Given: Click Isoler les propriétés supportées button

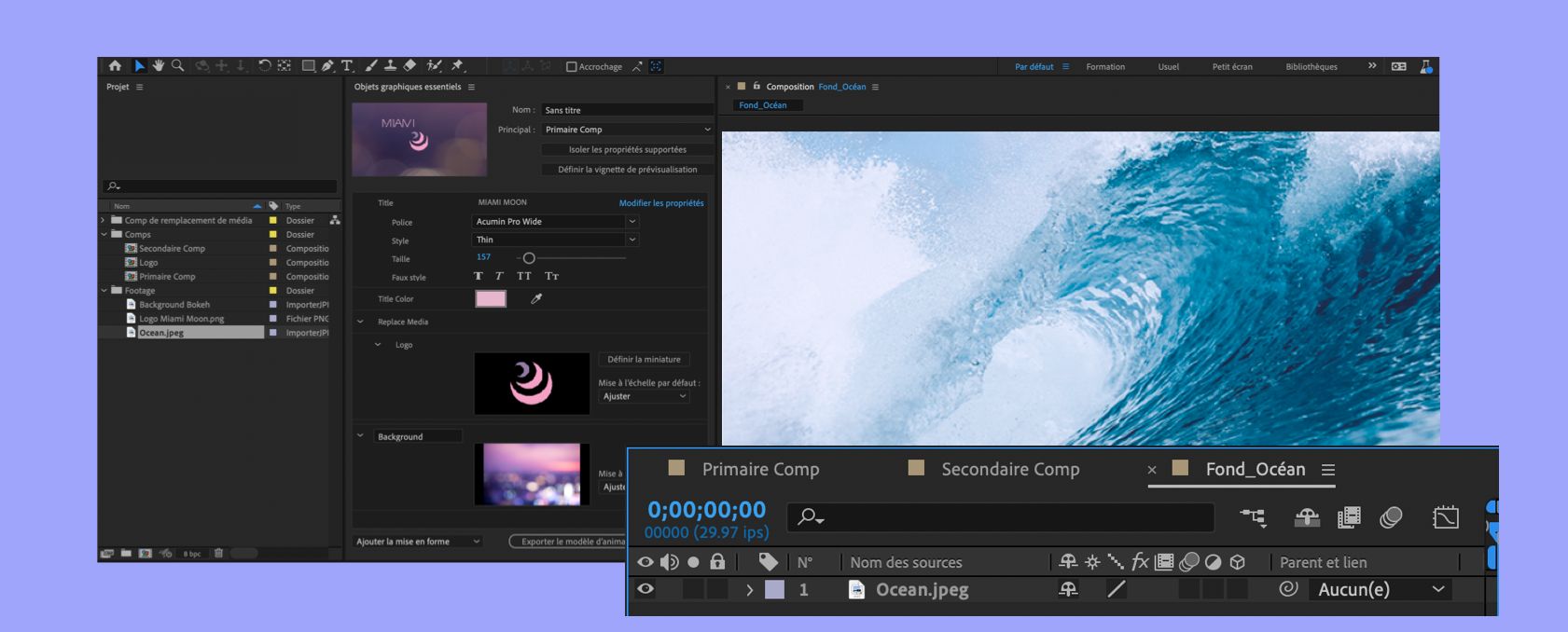Looking at the screenshot, I should point(628,149).
